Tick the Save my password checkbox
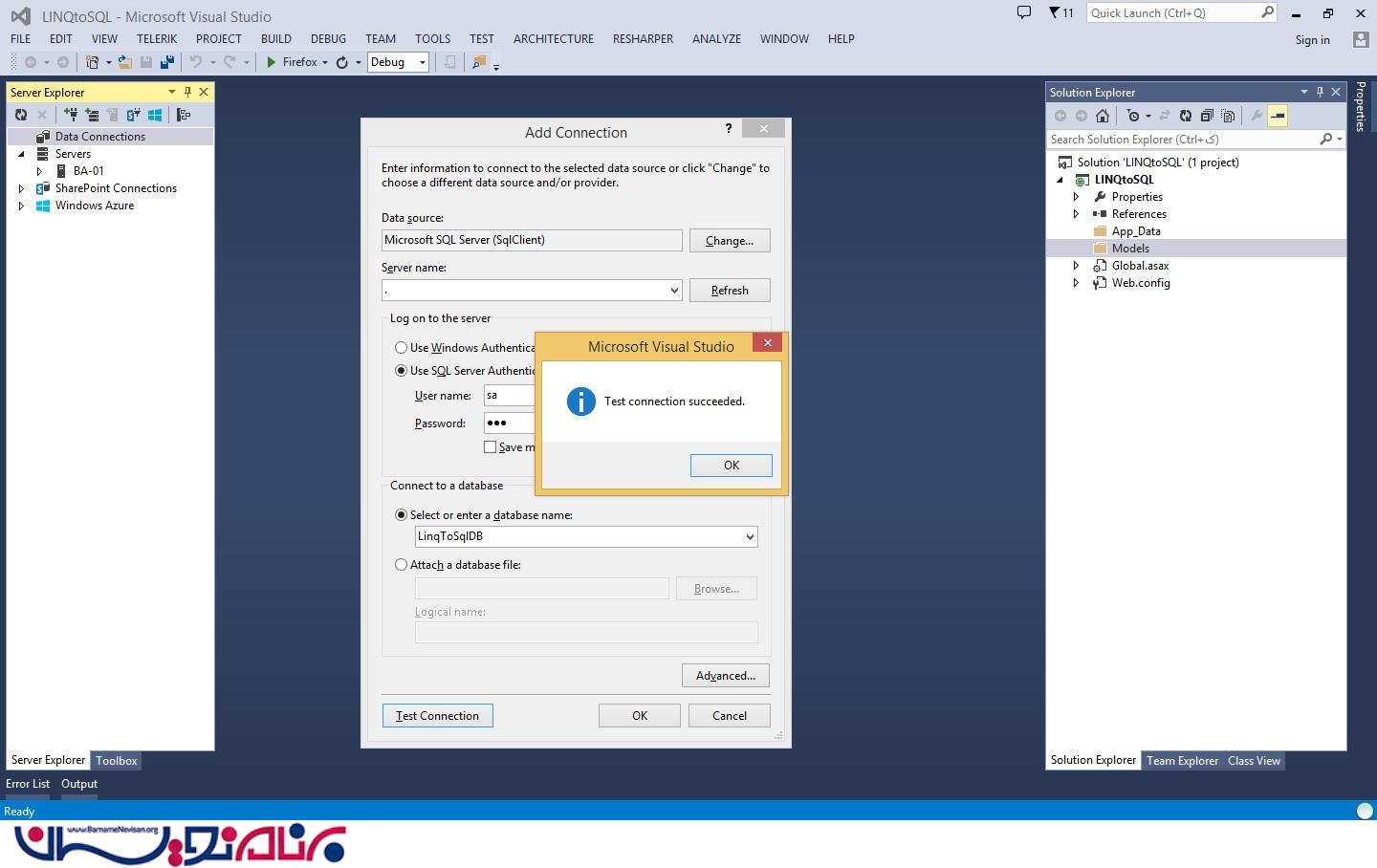The image size is (1377, 868). 491,447
